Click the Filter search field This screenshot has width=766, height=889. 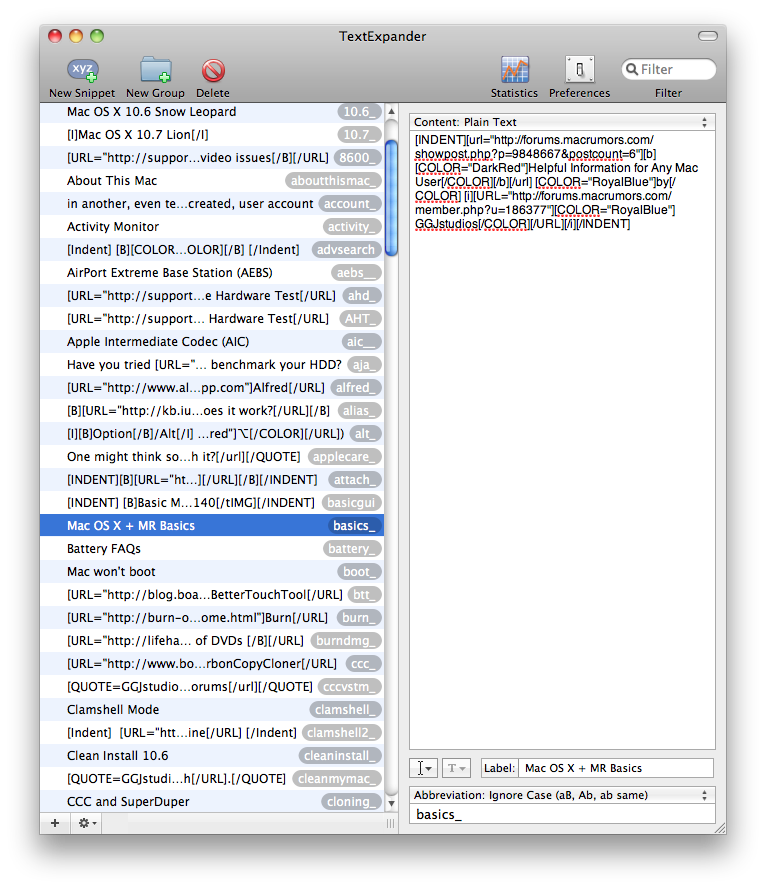tap(668, 69)
